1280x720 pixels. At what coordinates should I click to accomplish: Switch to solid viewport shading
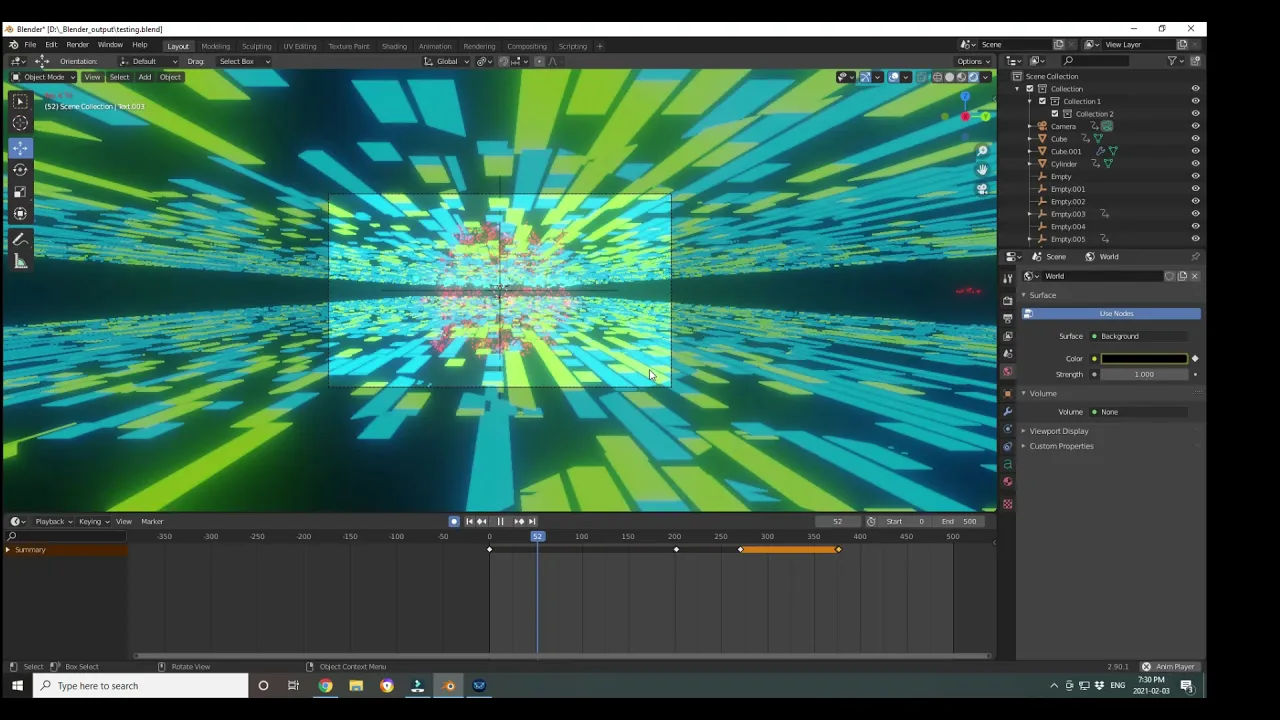[x=950, y=77]
